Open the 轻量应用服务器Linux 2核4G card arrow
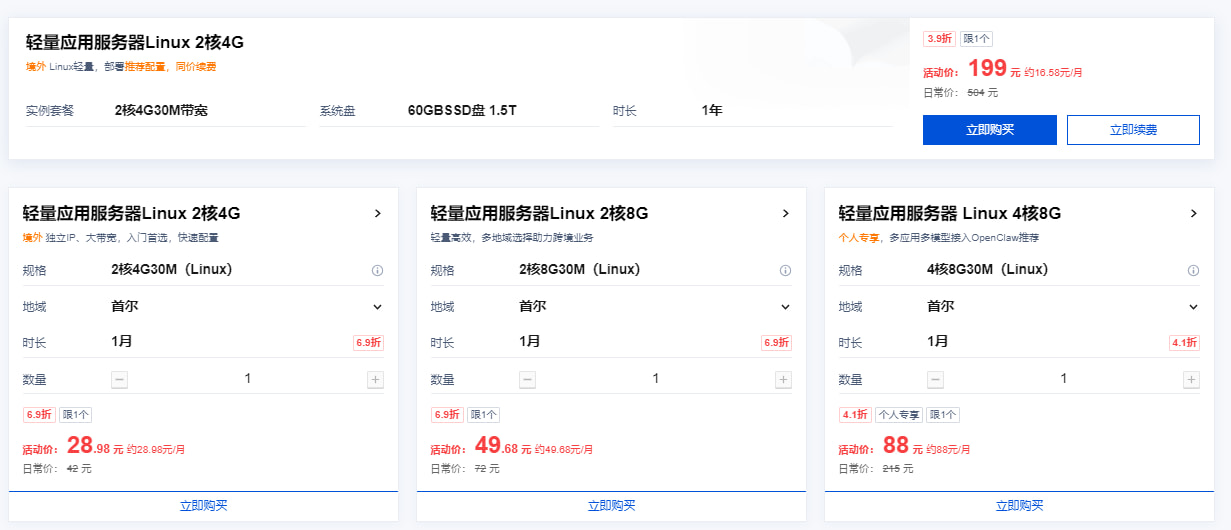 [377, 213]
